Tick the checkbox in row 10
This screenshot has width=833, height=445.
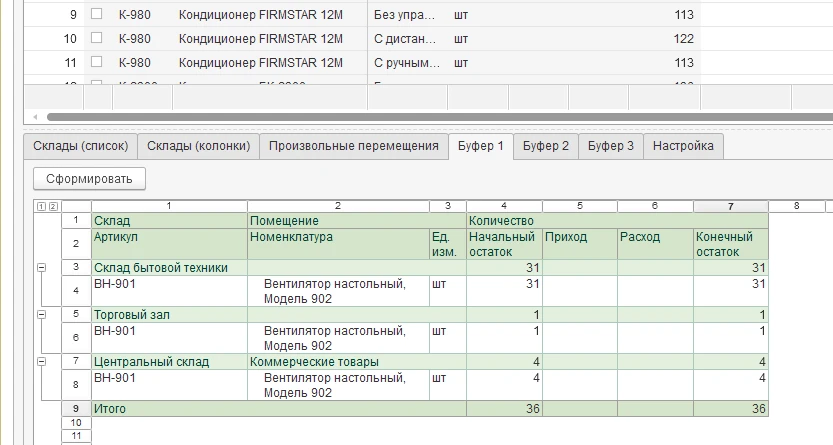96,38
